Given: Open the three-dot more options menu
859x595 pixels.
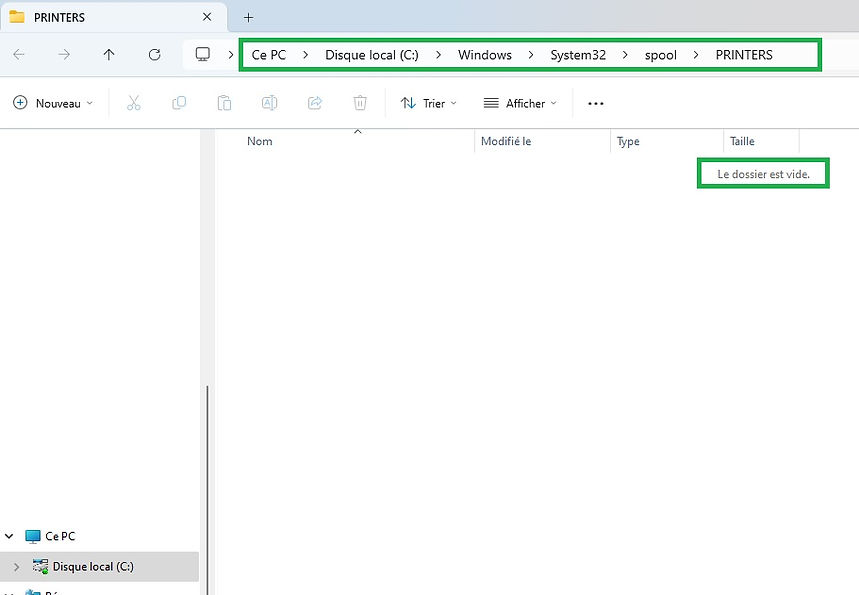Looking at the screenshot, I should [x=595, y=104].
